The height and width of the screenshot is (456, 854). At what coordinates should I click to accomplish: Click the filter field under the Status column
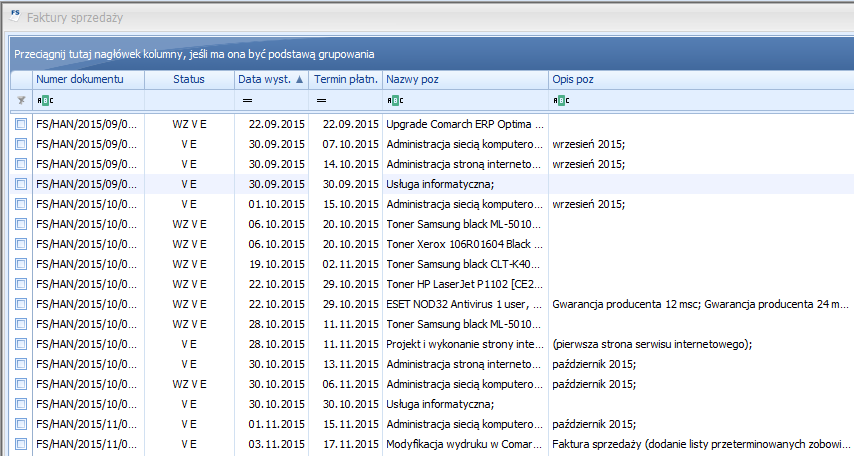[189, 100]
